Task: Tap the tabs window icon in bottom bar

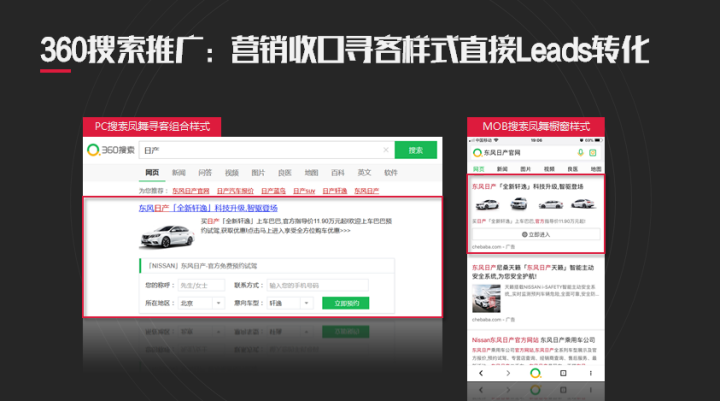Action: (x=563, y=373)
